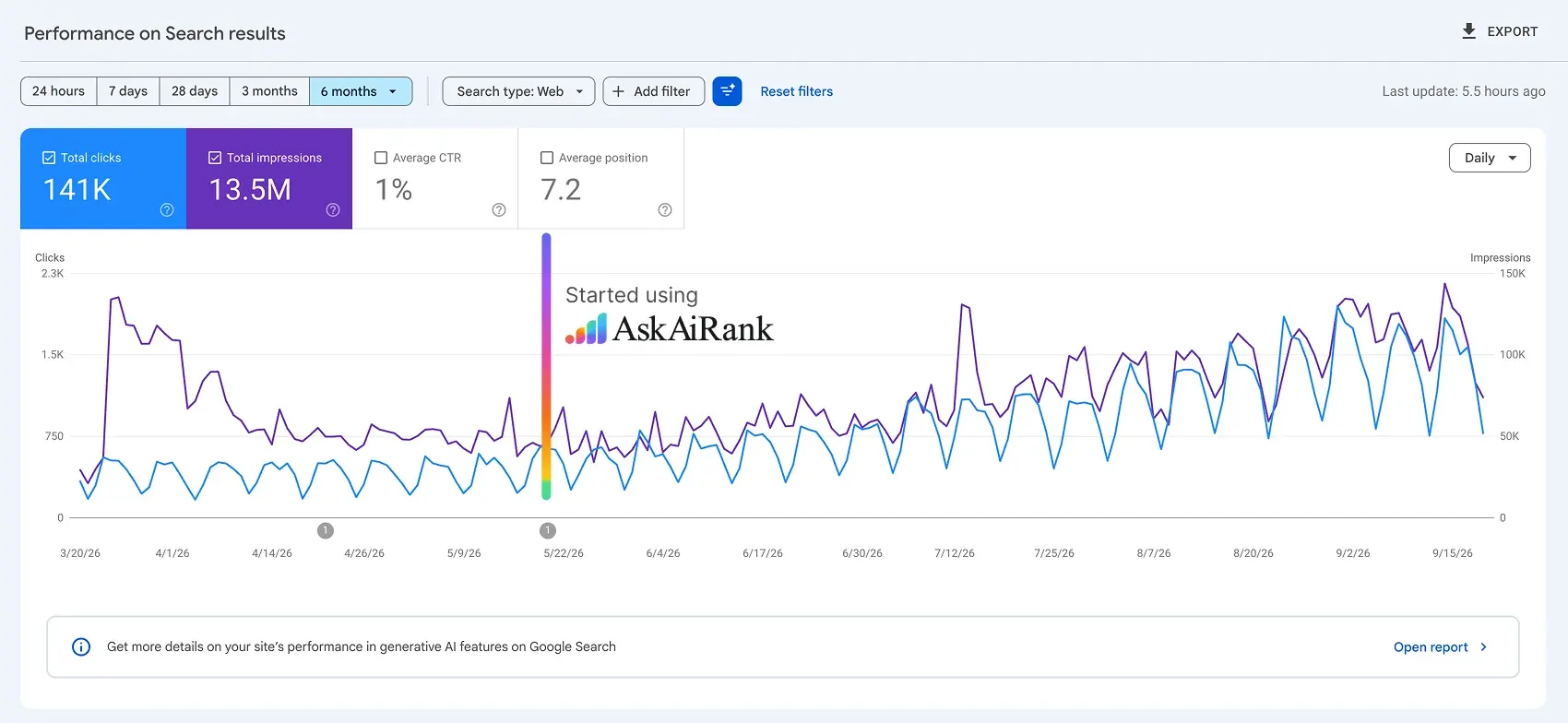The height and width of the screenshot is (723, 1568).
Task: Open help icon on Total clicks card
Action: coord(167,210)
